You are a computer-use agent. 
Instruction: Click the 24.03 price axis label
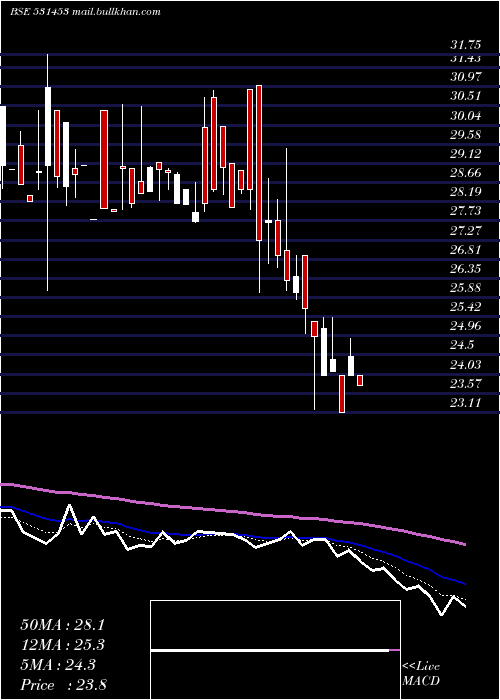coord(466,365)
